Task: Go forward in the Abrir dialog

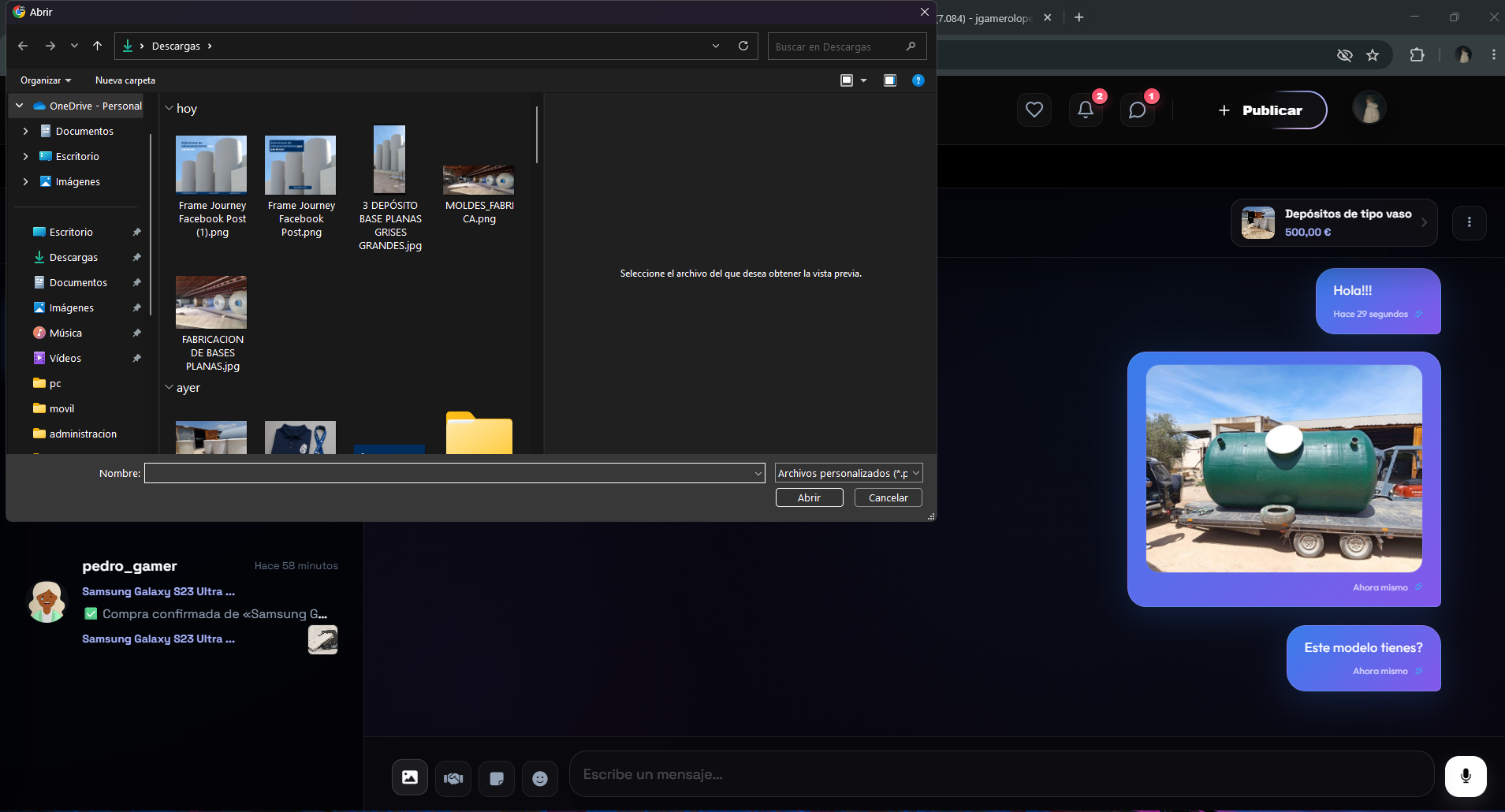Action: 50,46
